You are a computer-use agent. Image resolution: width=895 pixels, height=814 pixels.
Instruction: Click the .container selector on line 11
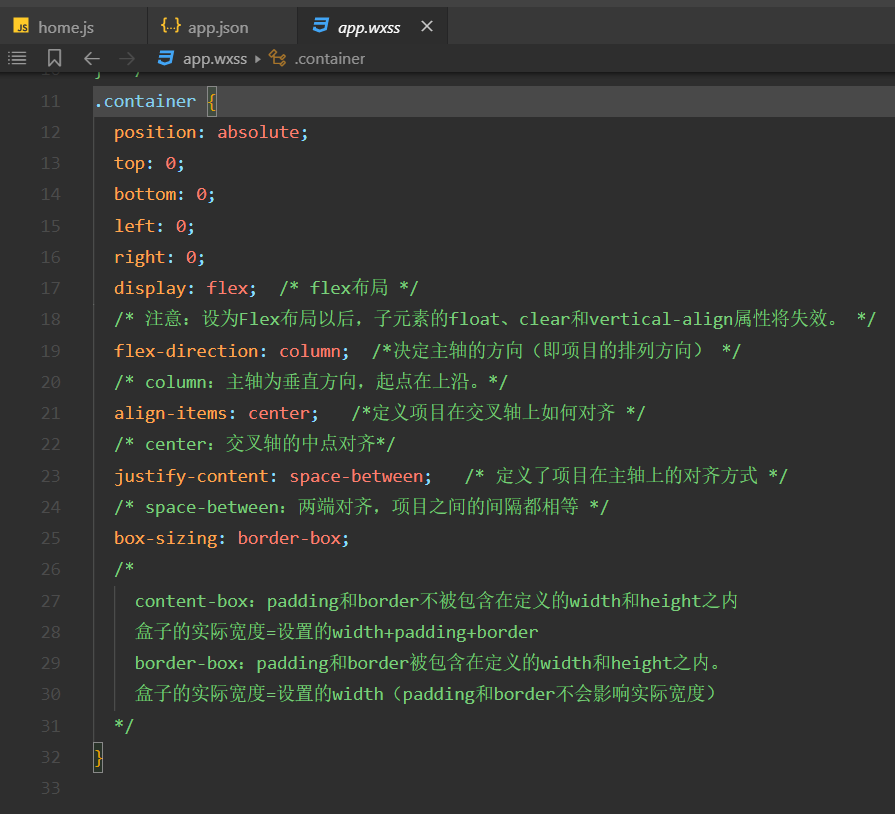click(x=145, y=102)
